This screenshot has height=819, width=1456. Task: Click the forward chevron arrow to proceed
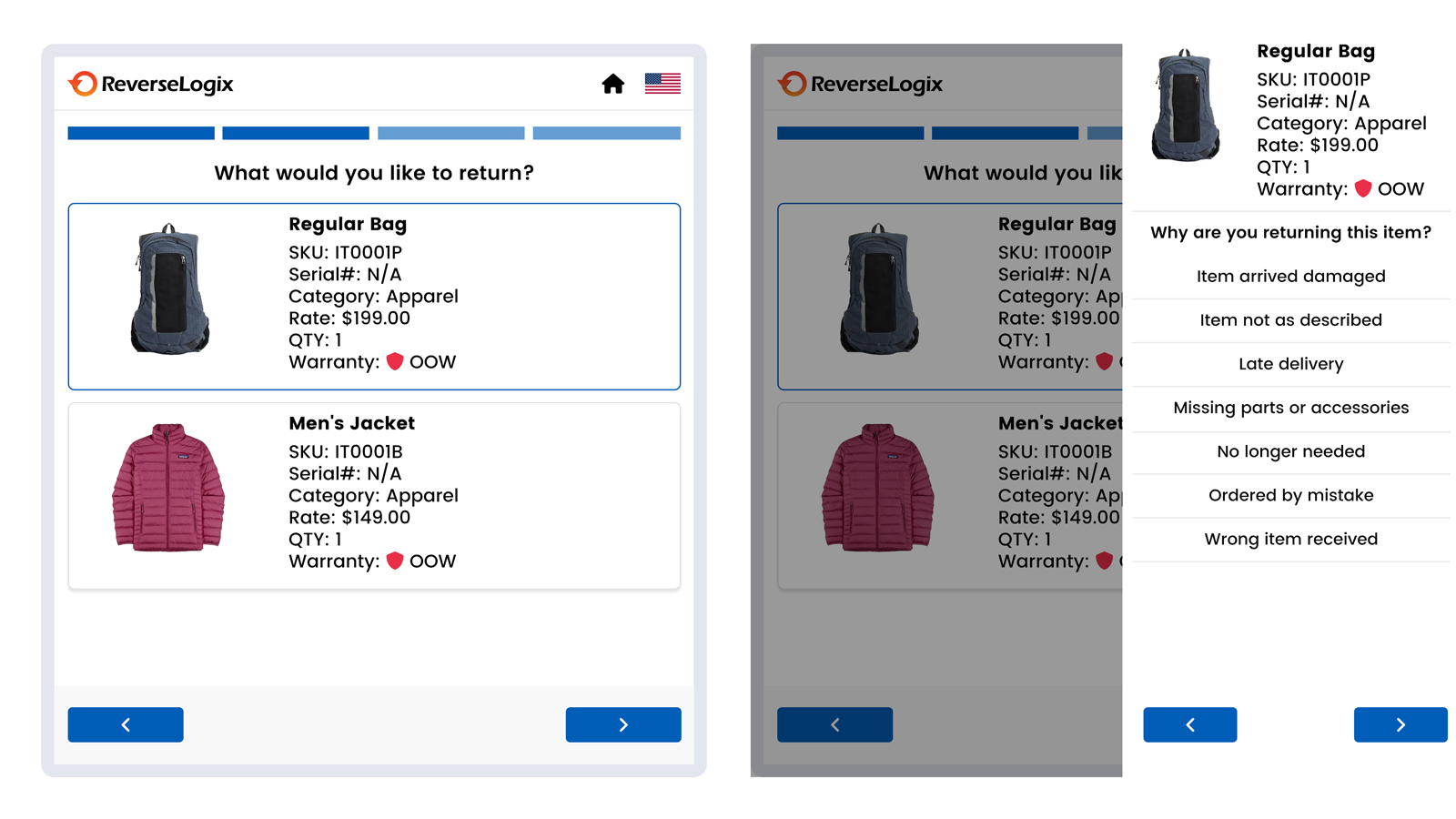click(623, 724)
